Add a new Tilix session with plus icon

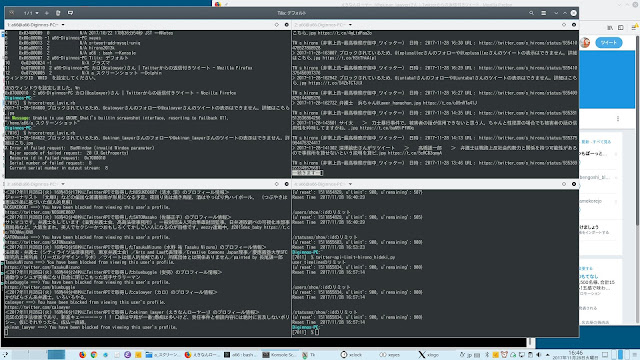point(47,13)
